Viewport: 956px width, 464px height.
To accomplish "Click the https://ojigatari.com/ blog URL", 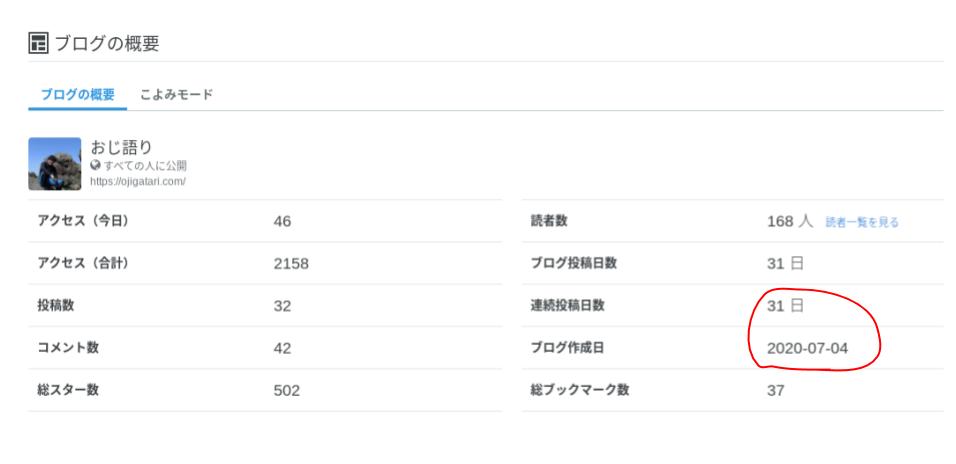I will [138, 181].
